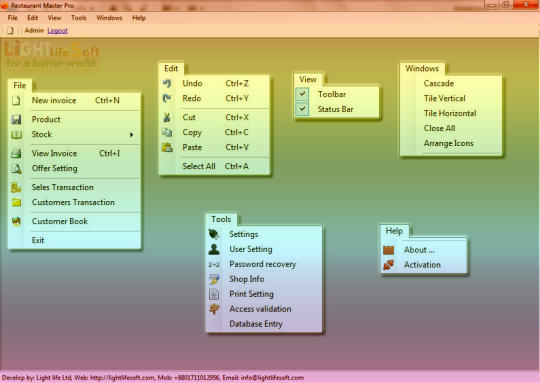Click the Ctrl+A shortcut text

pyautogui.click(x=237, y=166)
